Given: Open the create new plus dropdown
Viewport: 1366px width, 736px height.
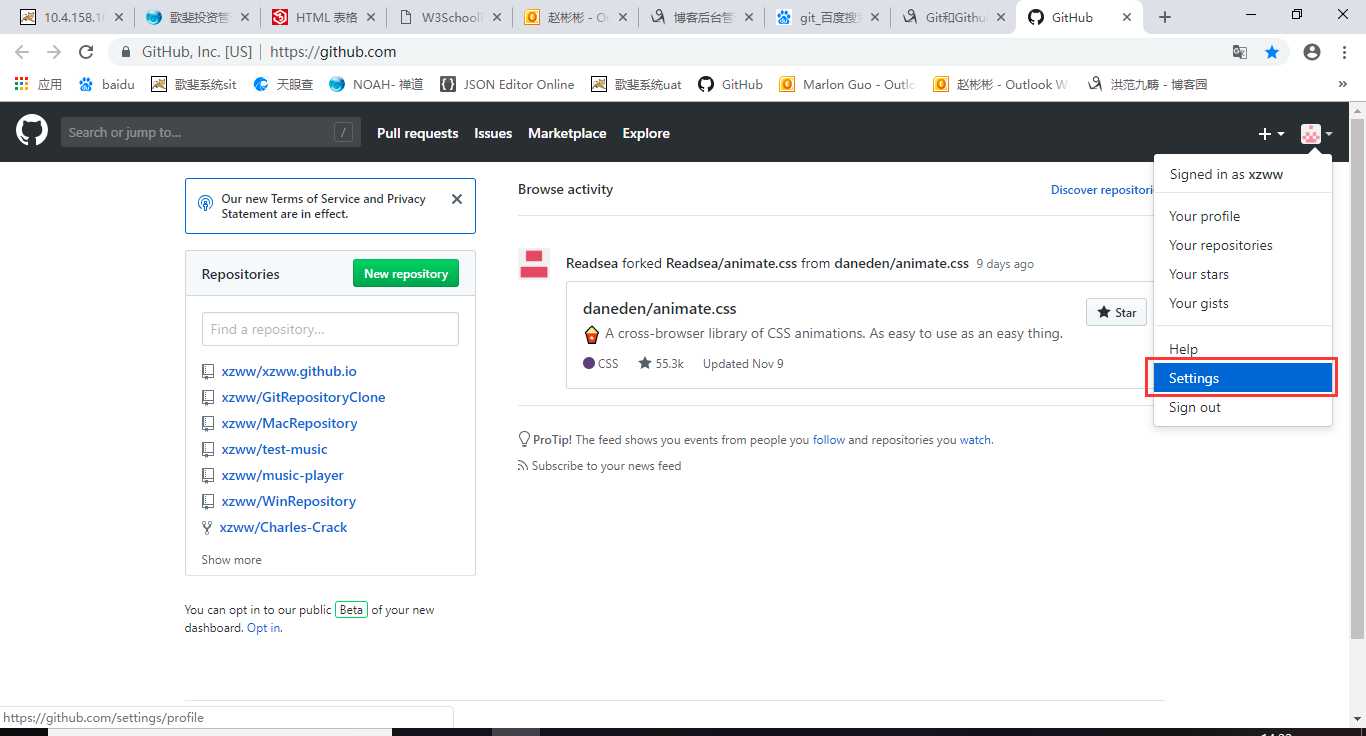Looking at the screenshot, I should coord(1271,133).
